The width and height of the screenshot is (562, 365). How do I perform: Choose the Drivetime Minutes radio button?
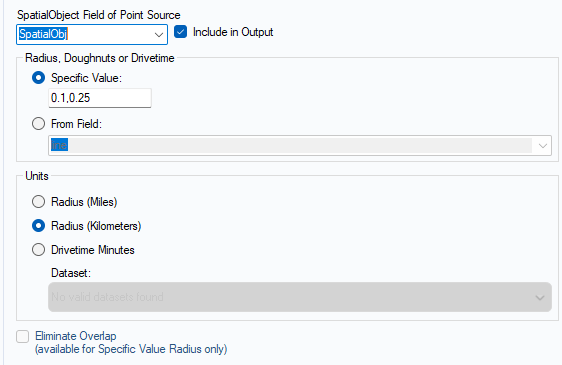pyautogui.click(x=38, y=250)
